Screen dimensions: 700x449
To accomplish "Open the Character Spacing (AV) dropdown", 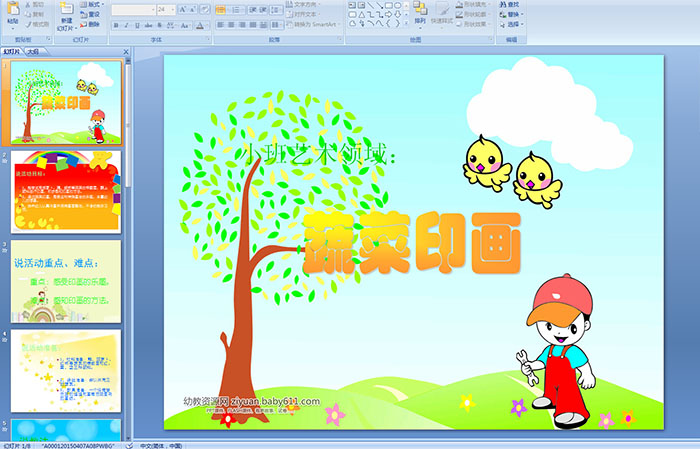I will [x=171, y=25].
